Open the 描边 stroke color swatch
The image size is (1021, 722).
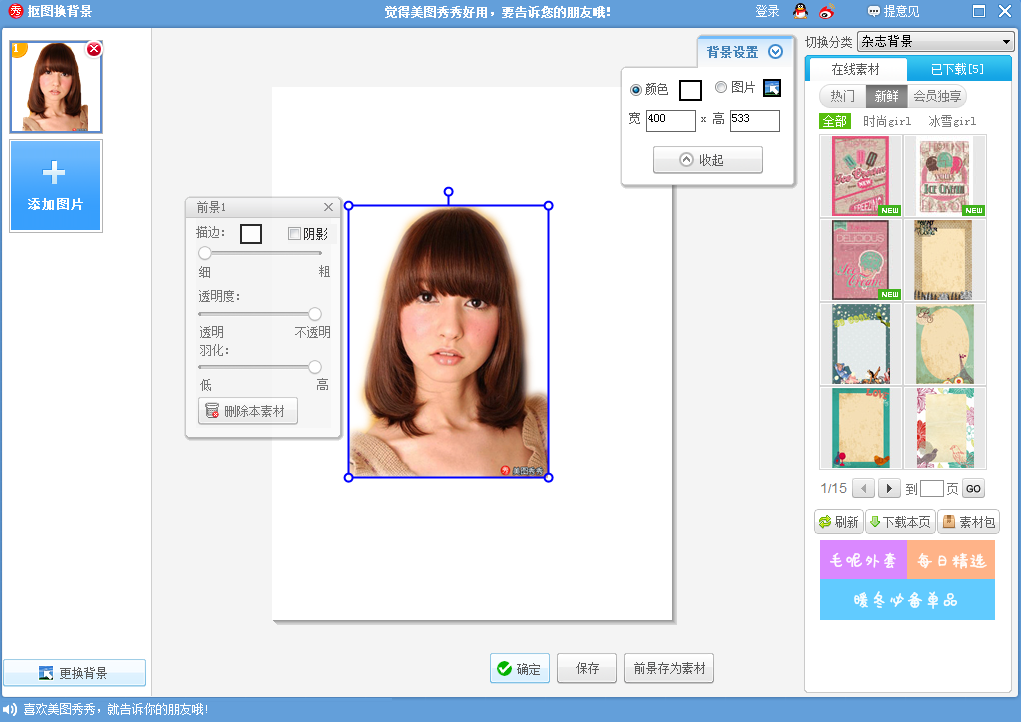(x=251, y=234)
